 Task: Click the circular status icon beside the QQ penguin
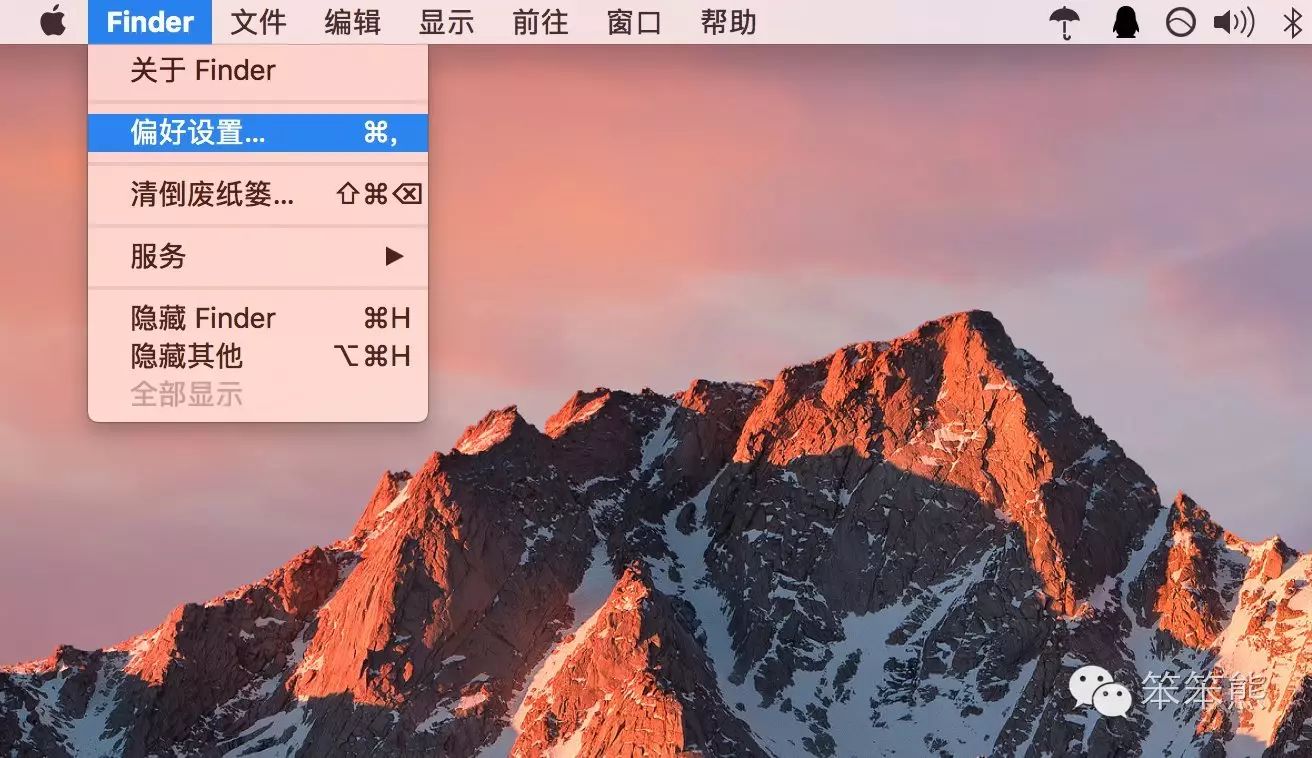point(1180,22)
